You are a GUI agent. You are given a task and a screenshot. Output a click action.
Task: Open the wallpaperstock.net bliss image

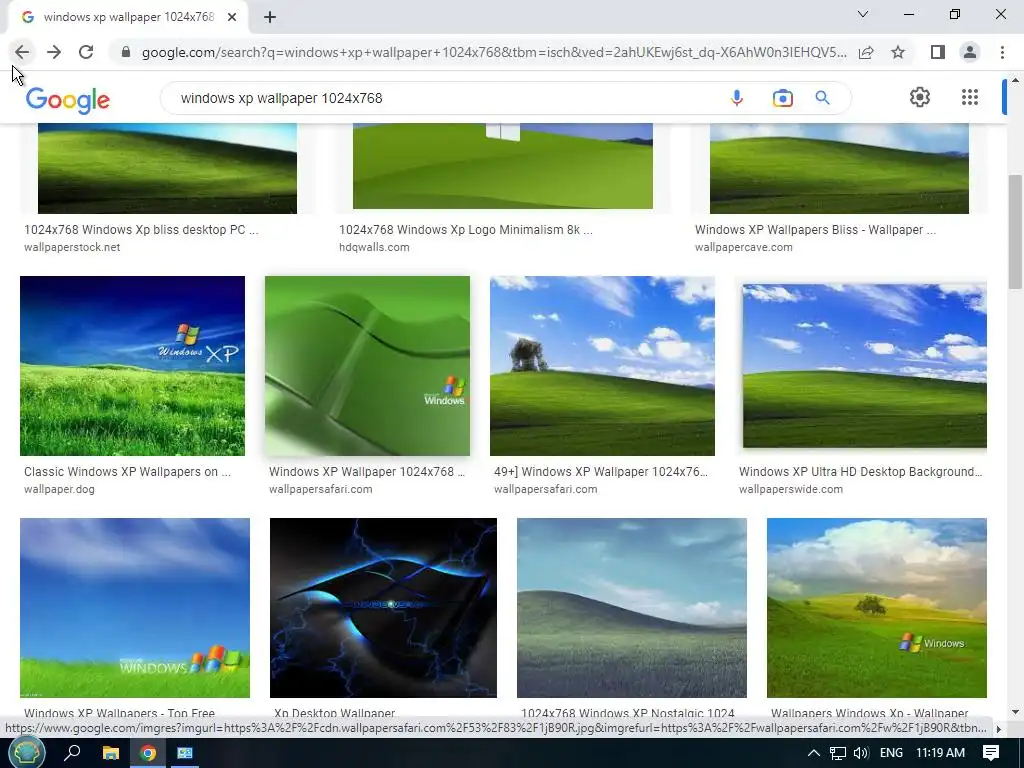coord(167,168)
